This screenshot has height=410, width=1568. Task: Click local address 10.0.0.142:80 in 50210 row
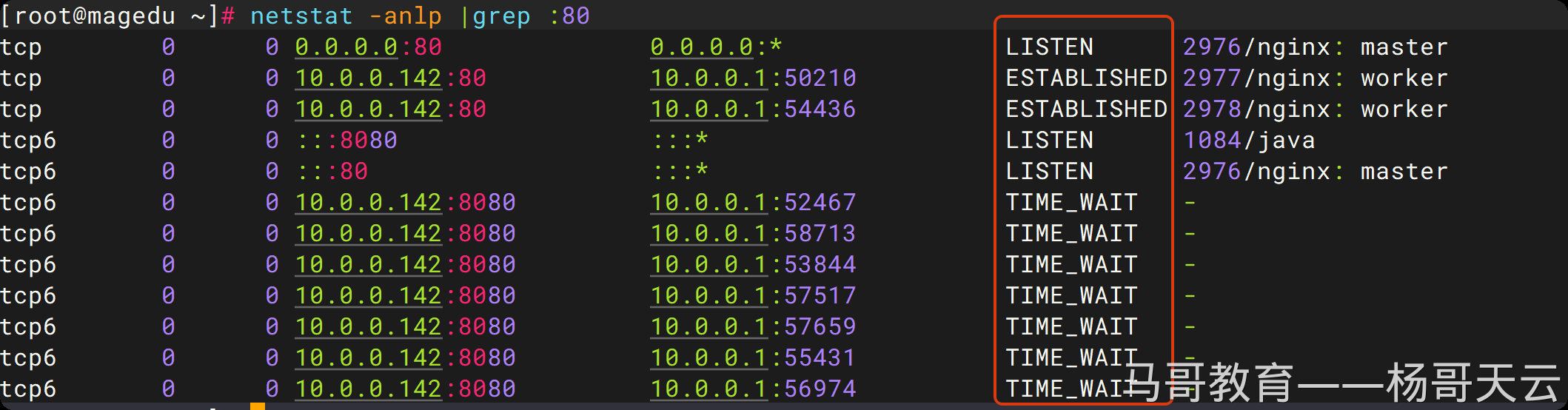(390, 78)
